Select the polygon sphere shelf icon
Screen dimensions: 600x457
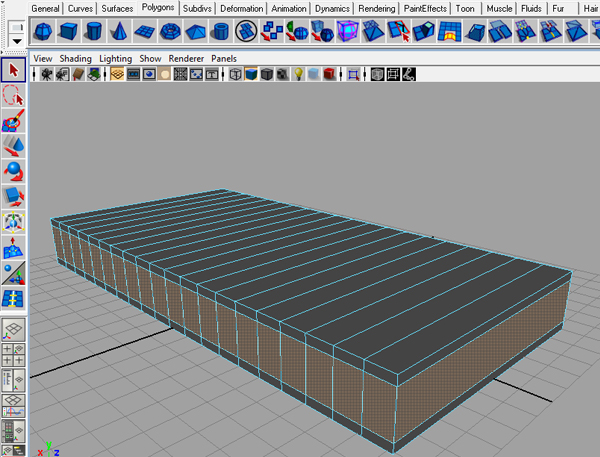[44, 31]
